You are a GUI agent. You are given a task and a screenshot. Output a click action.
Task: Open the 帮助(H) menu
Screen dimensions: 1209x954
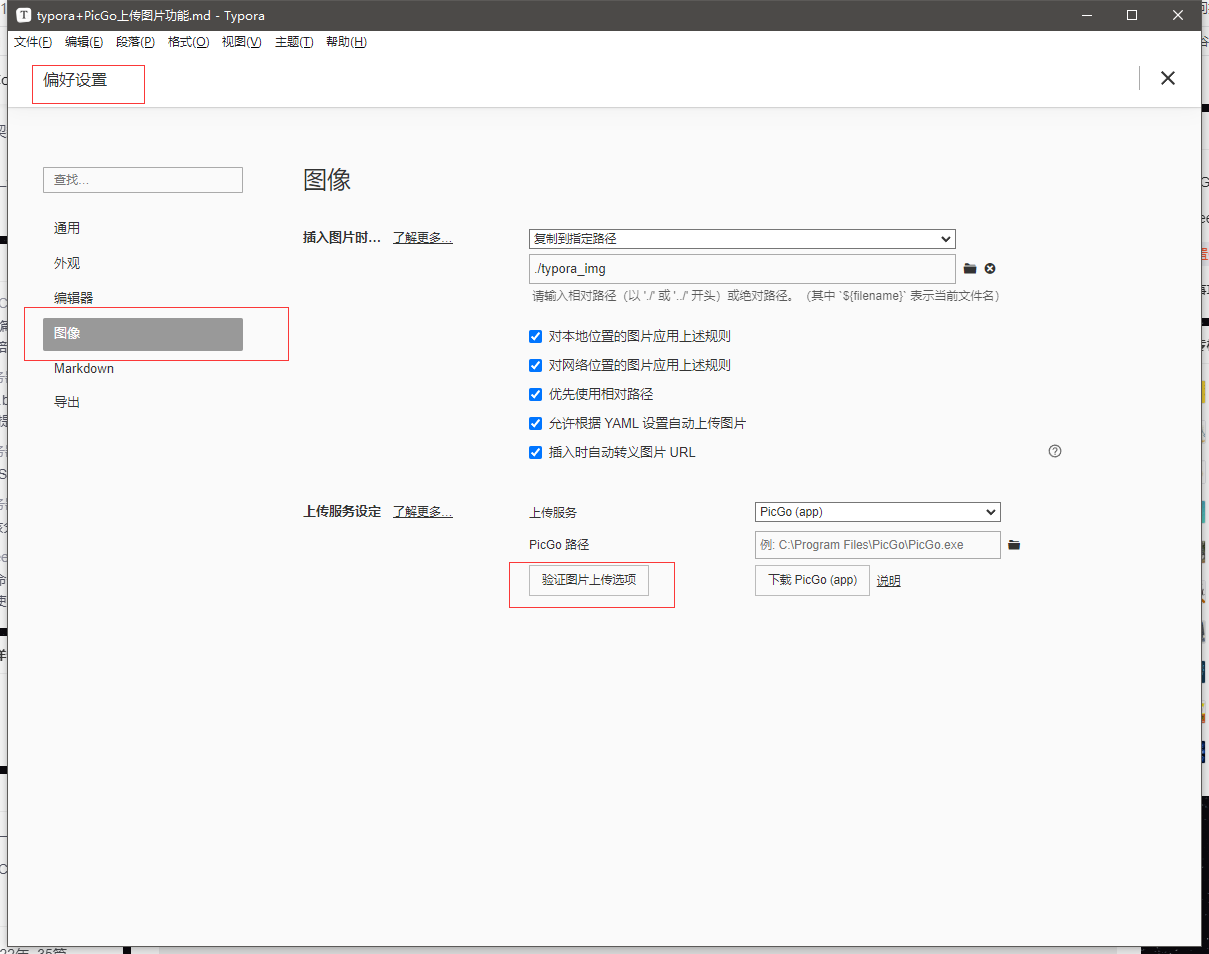pos(346,42)
